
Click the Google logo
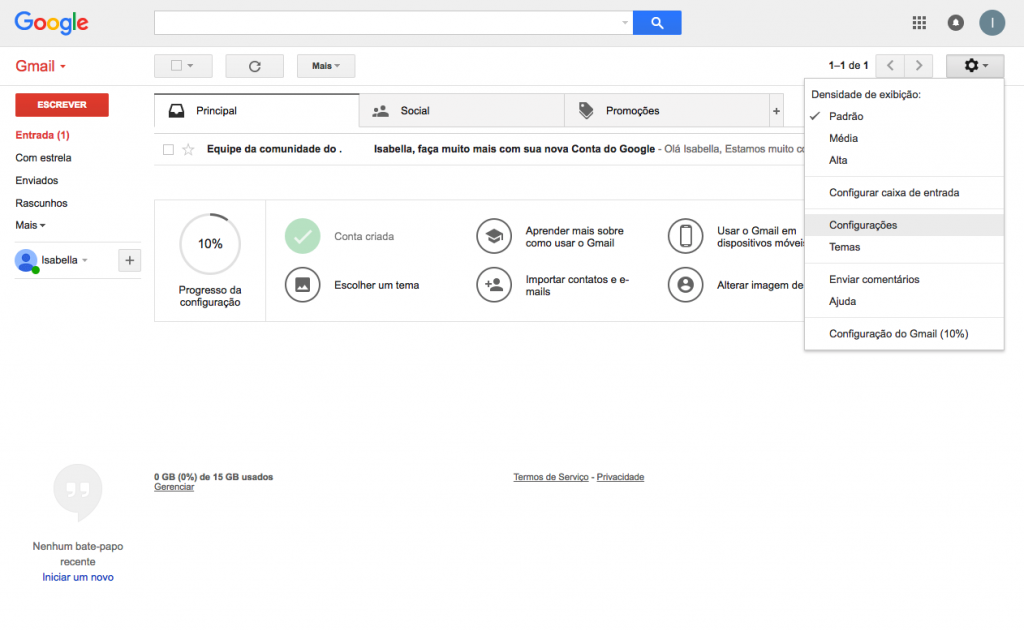[x=52, y=23]
